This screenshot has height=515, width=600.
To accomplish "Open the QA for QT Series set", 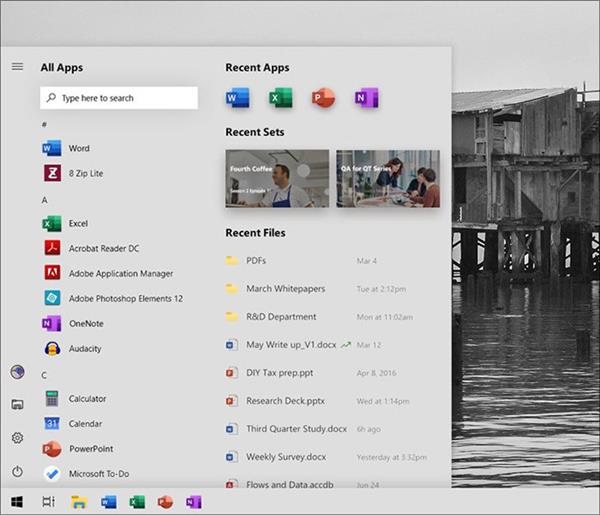I will click(388, 178).
